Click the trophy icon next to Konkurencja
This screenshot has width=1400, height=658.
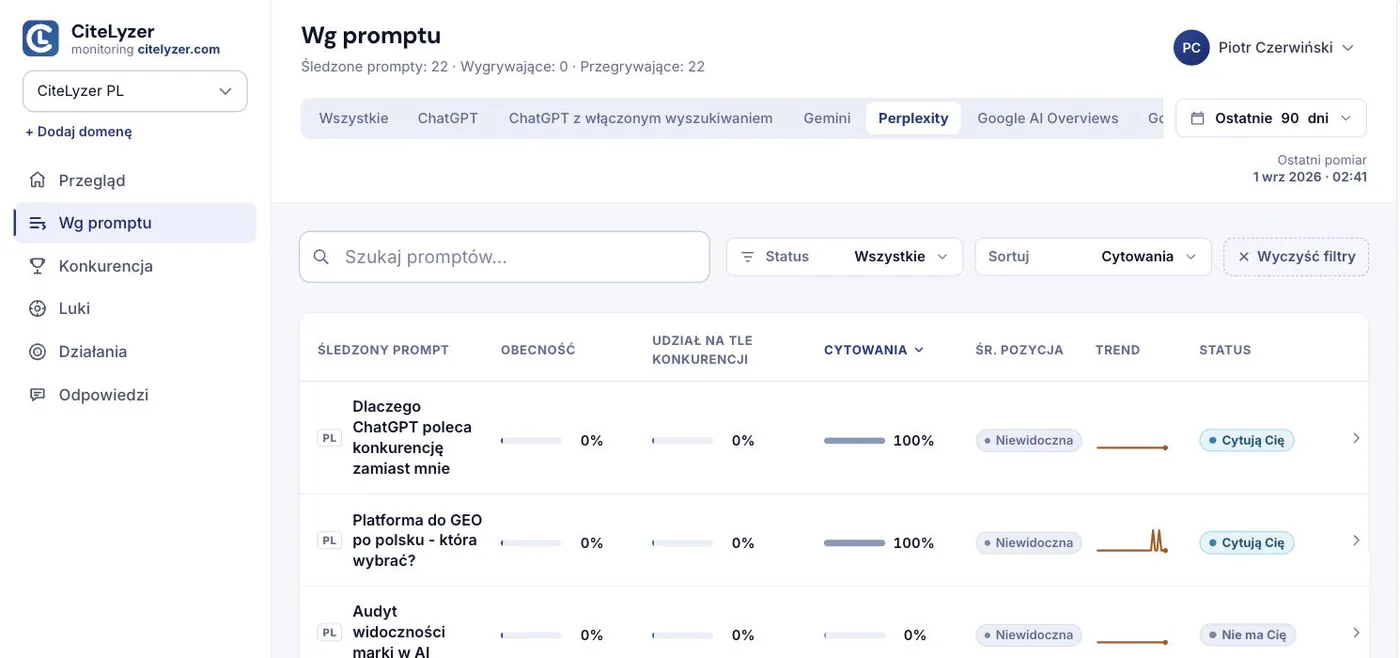(x=38, y=266)
